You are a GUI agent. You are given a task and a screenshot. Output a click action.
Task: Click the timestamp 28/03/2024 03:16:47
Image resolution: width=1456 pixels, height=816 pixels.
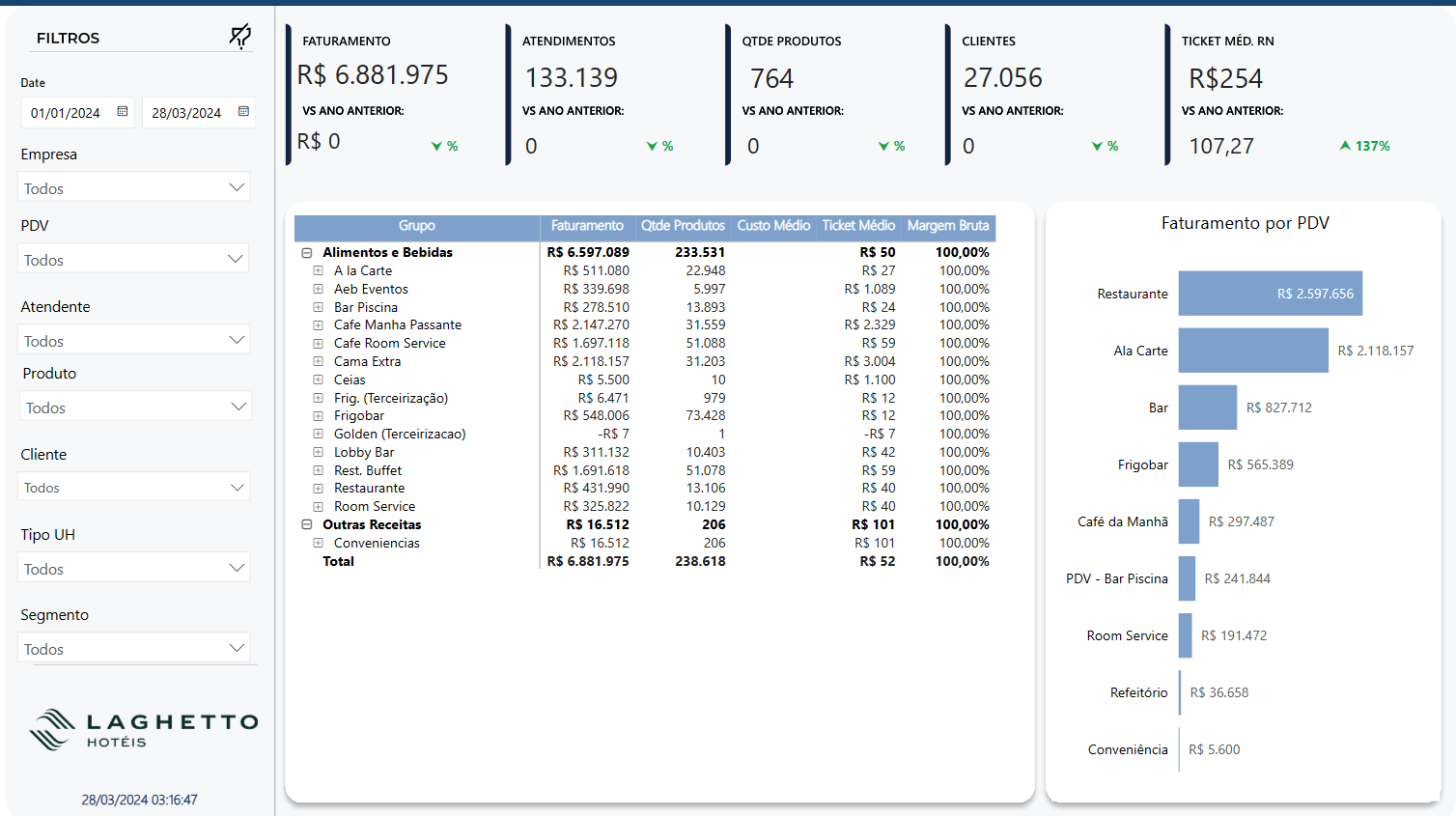[x=139, y=800]
